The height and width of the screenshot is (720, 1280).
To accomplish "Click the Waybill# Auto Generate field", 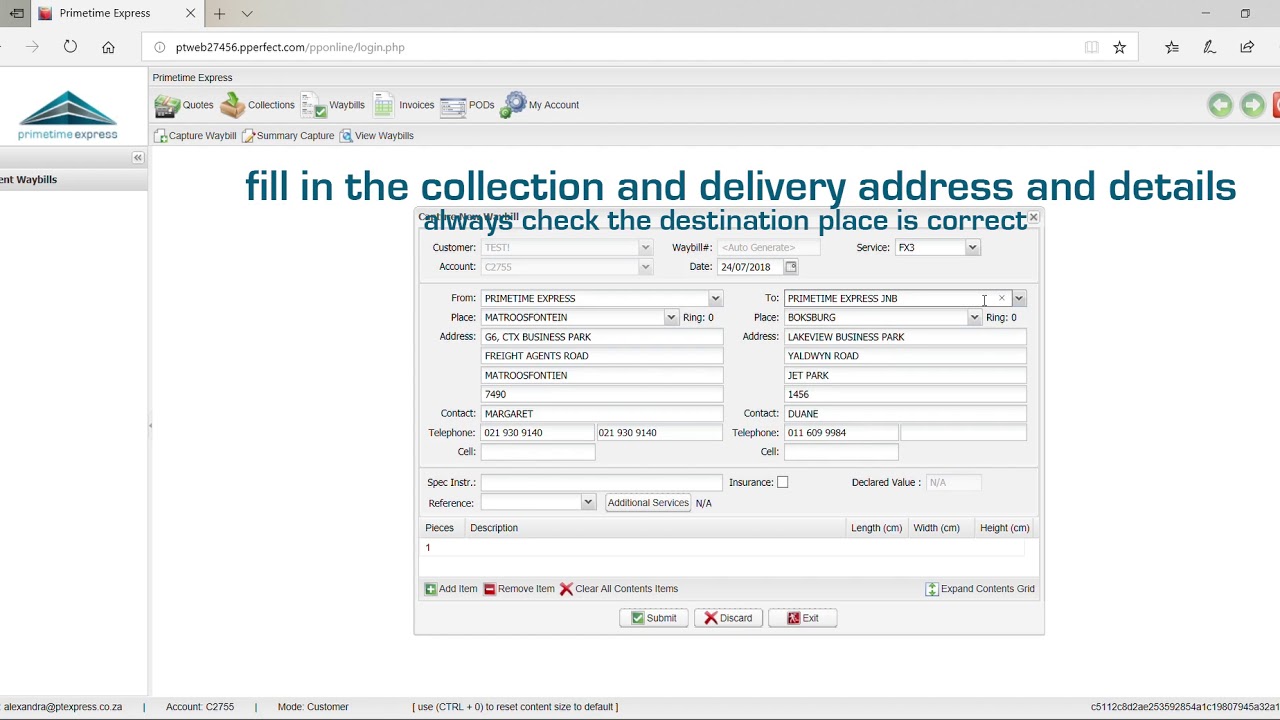I will coord(768,248).
